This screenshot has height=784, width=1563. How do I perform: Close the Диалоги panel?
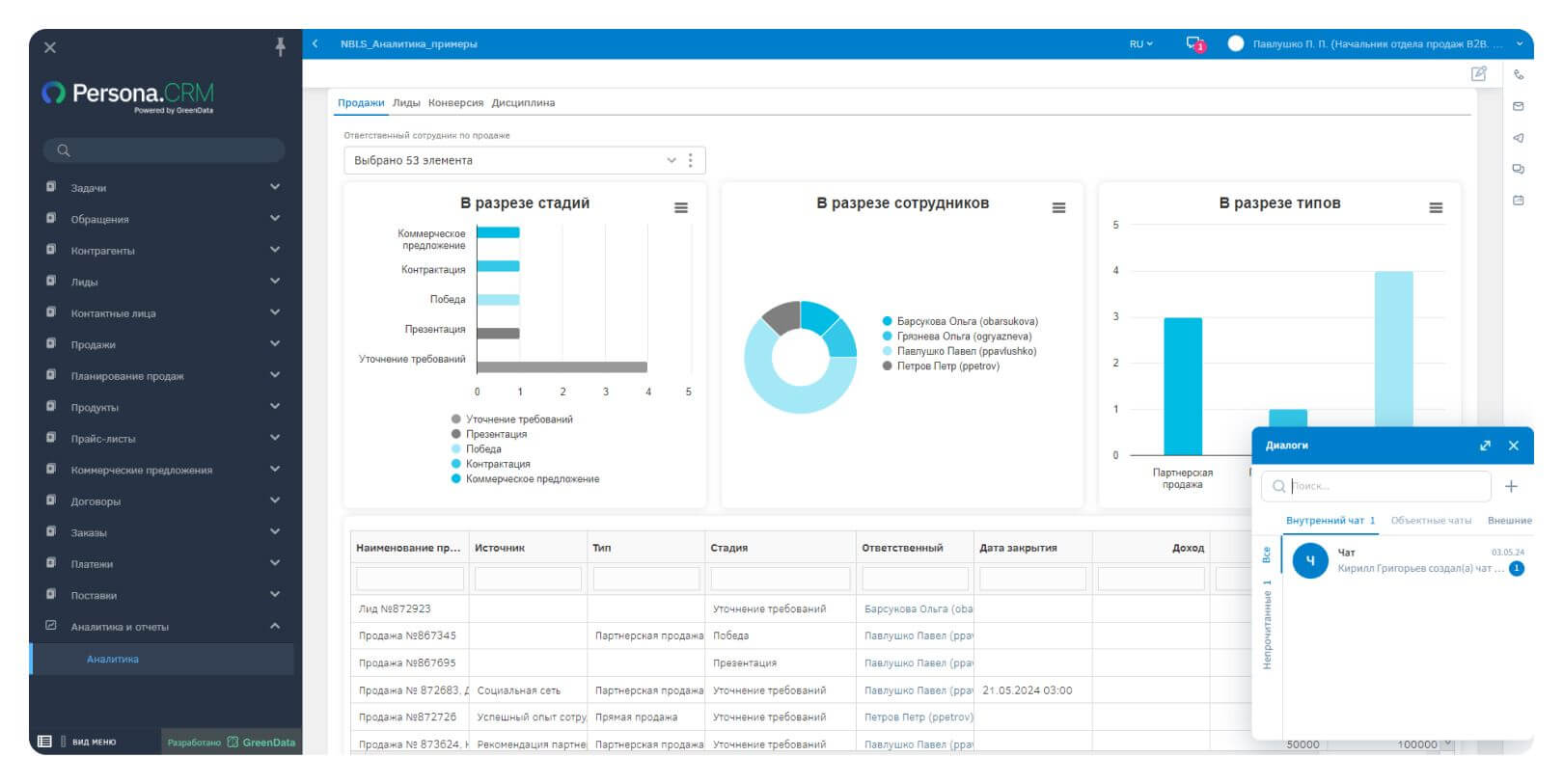click(x=1513, y=446)
